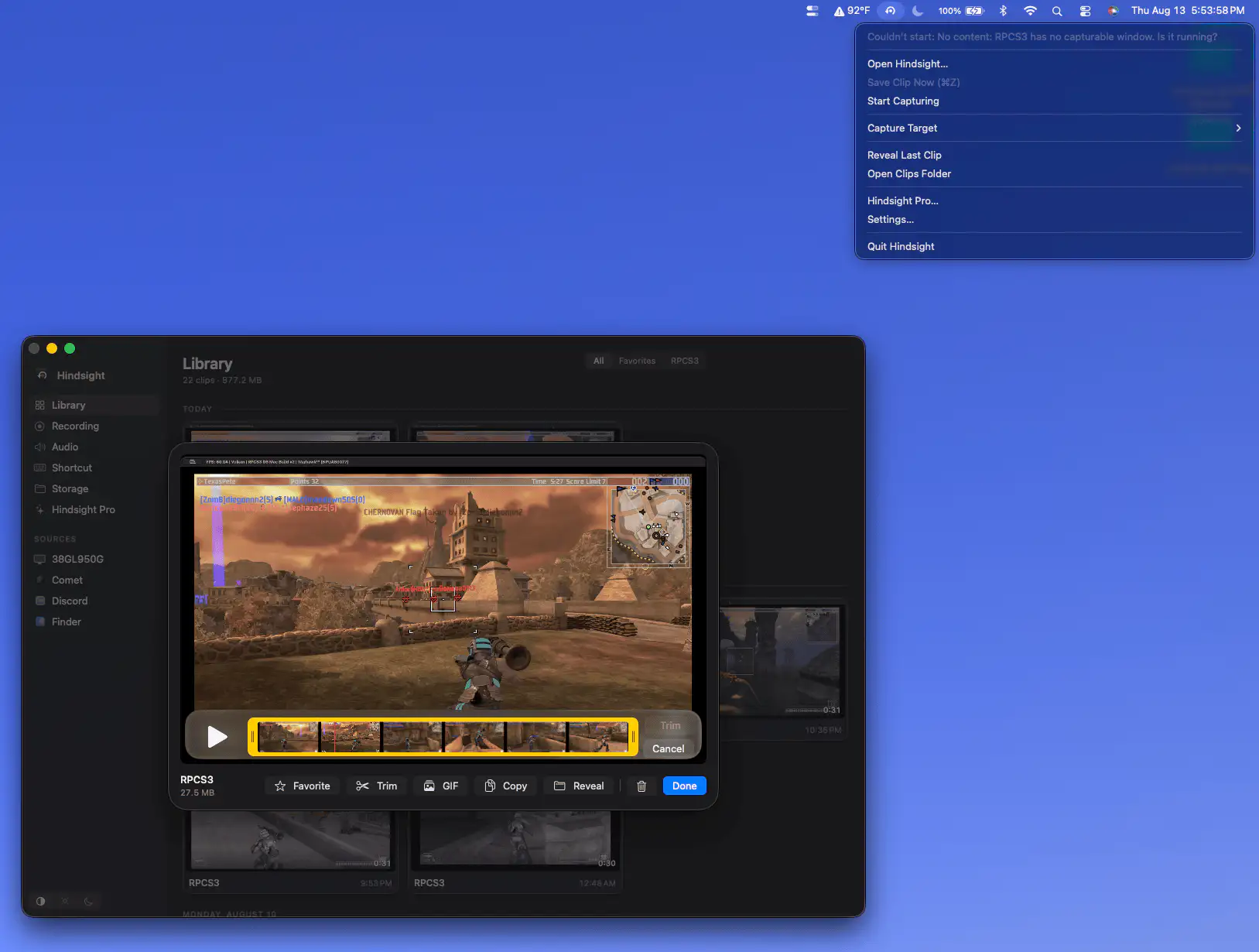The image size is (1259, 952).
Task: Switch to the RPCS3 filter tab
Action: tap(684, 361)
